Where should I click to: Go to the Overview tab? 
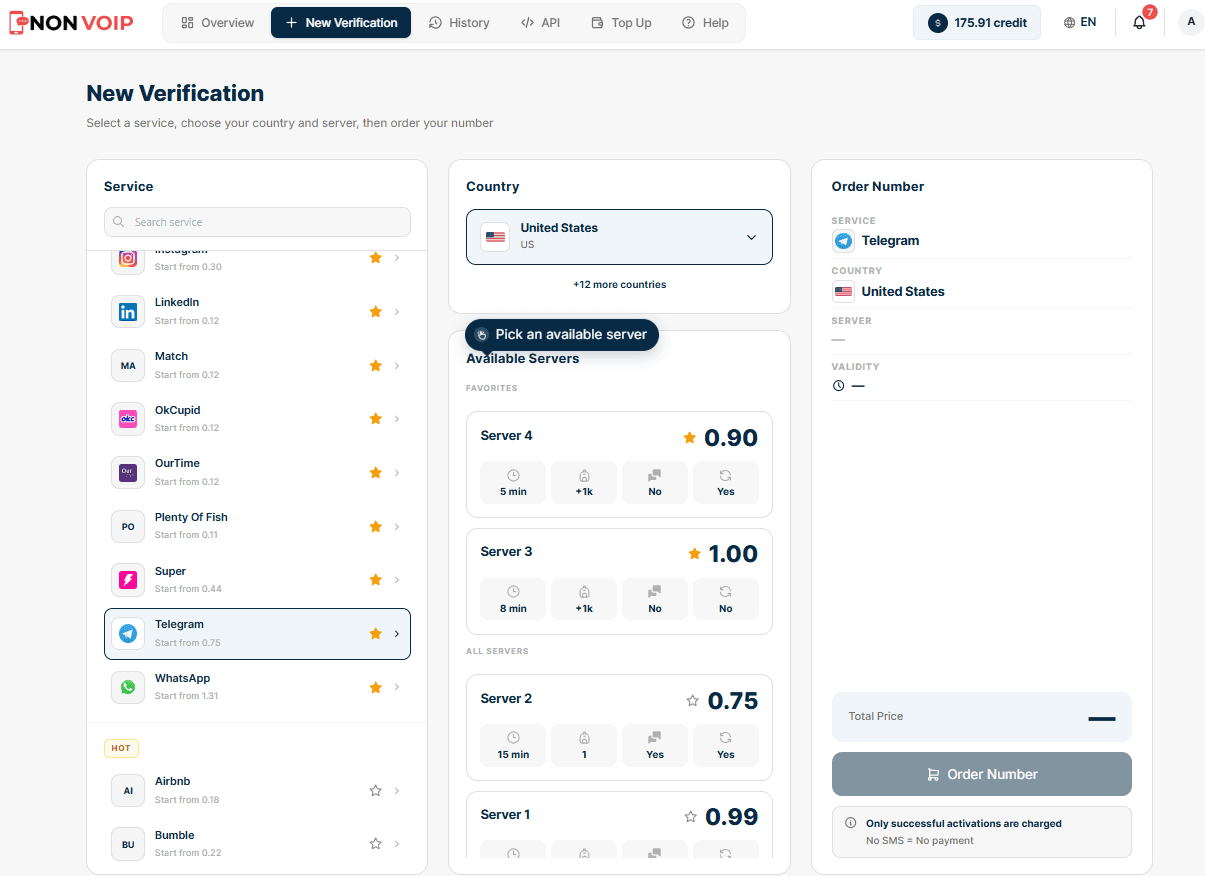point(218,22)
